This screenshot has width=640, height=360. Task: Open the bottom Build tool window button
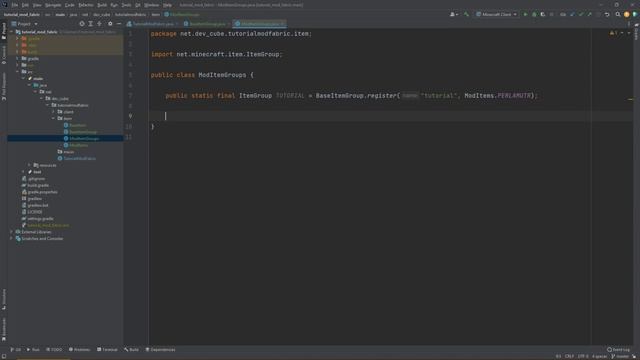click(x=132, y=350)
